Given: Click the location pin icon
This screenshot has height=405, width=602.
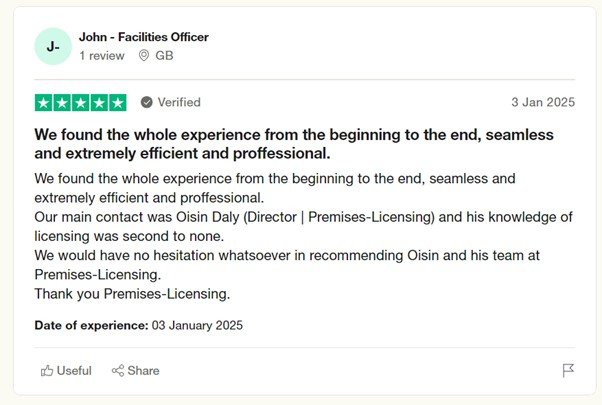Looking at the screenshot, I should click(x=144, y=56).
